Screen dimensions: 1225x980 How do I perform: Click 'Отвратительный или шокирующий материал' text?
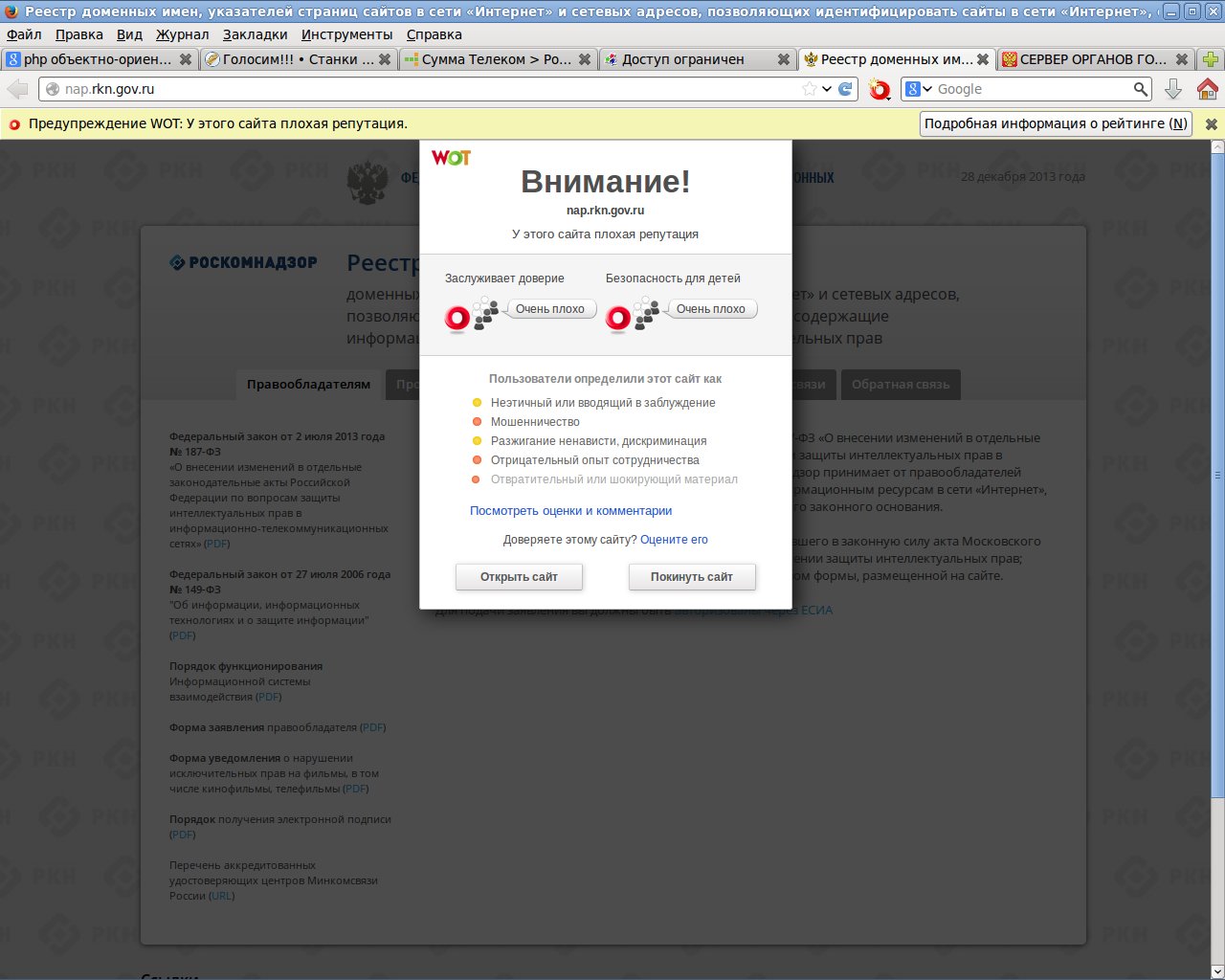(x=614, y=479)
